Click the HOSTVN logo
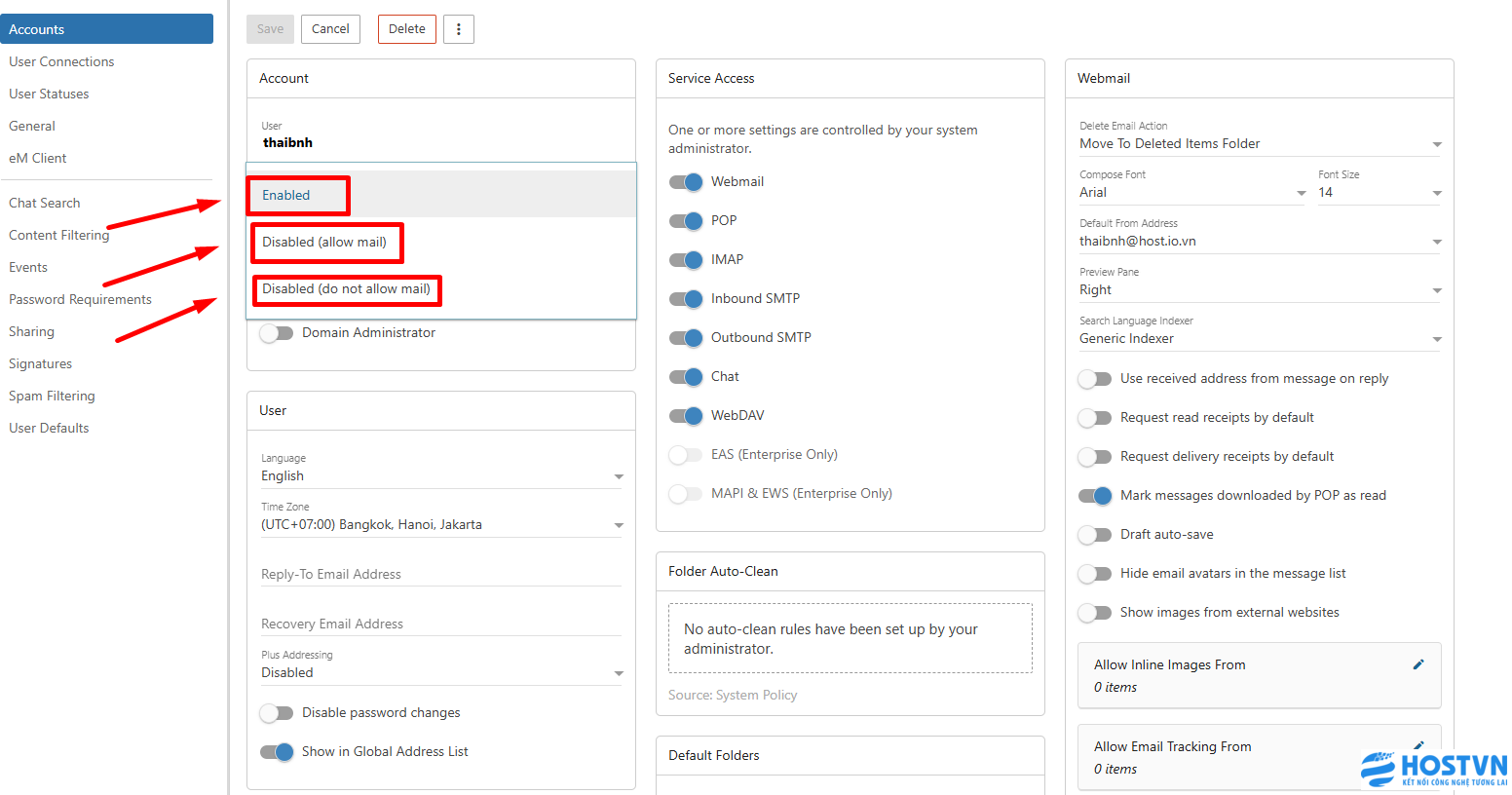Image resolution: width=1512 pixels, height=795 pixels. (x=1433, y=770)
